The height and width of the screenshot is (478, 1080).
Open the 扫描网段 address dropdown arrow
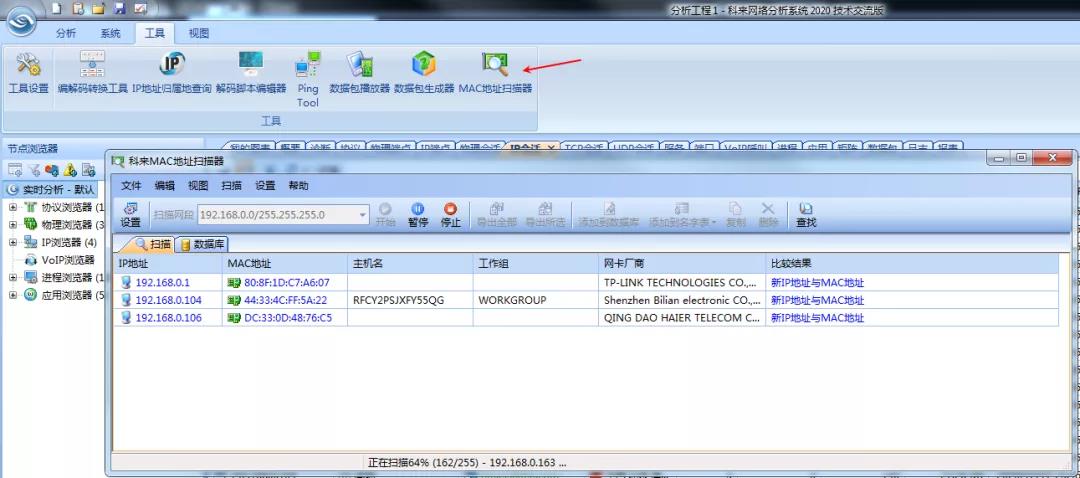click(x=363, y=215)
